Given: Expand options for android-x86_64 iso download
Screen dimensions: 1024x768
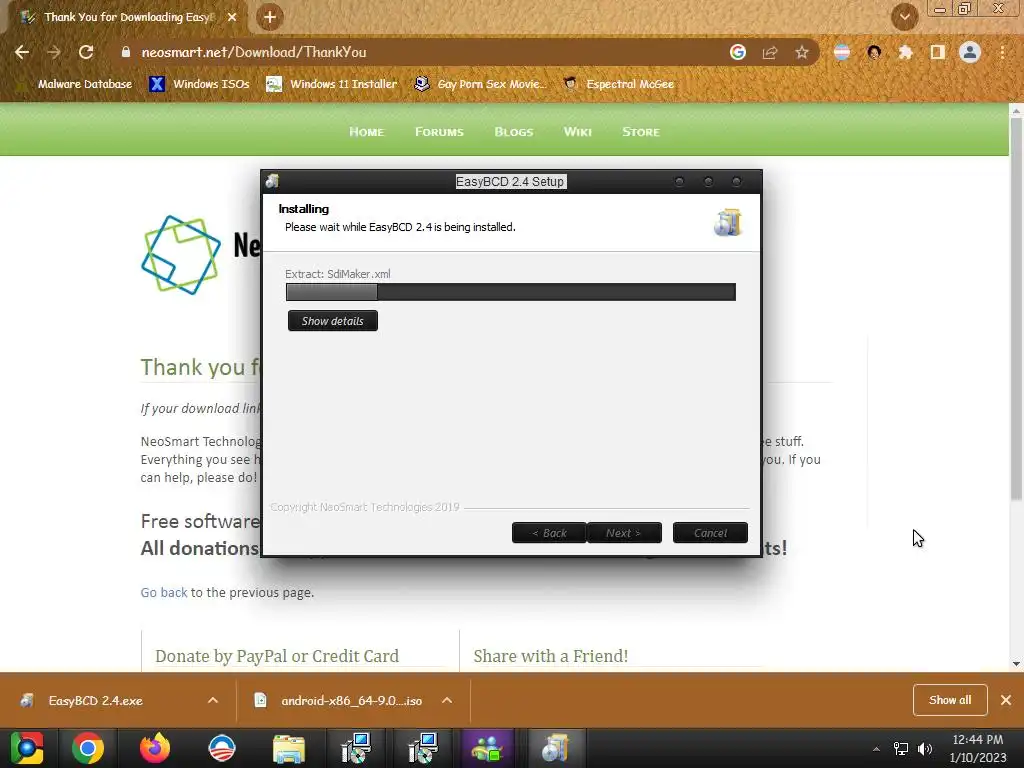Looking at the screenshot, I should click(x=447, y=700).
